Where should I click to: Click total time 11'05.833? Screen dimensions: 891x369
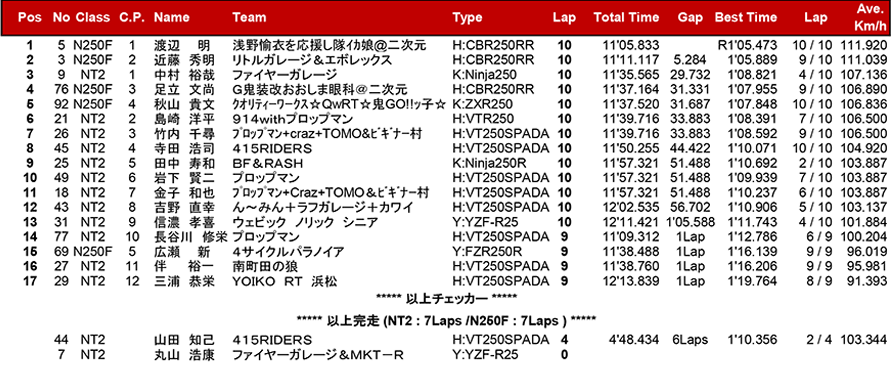tap(631, 45)
